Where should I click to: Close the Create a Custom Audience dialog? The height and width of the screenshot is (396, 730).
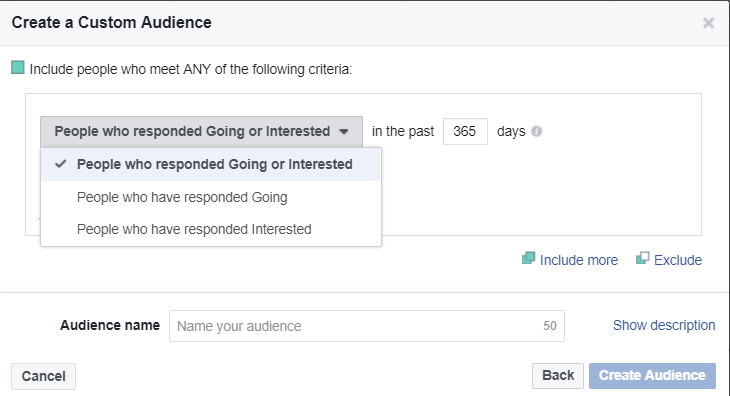708,23
